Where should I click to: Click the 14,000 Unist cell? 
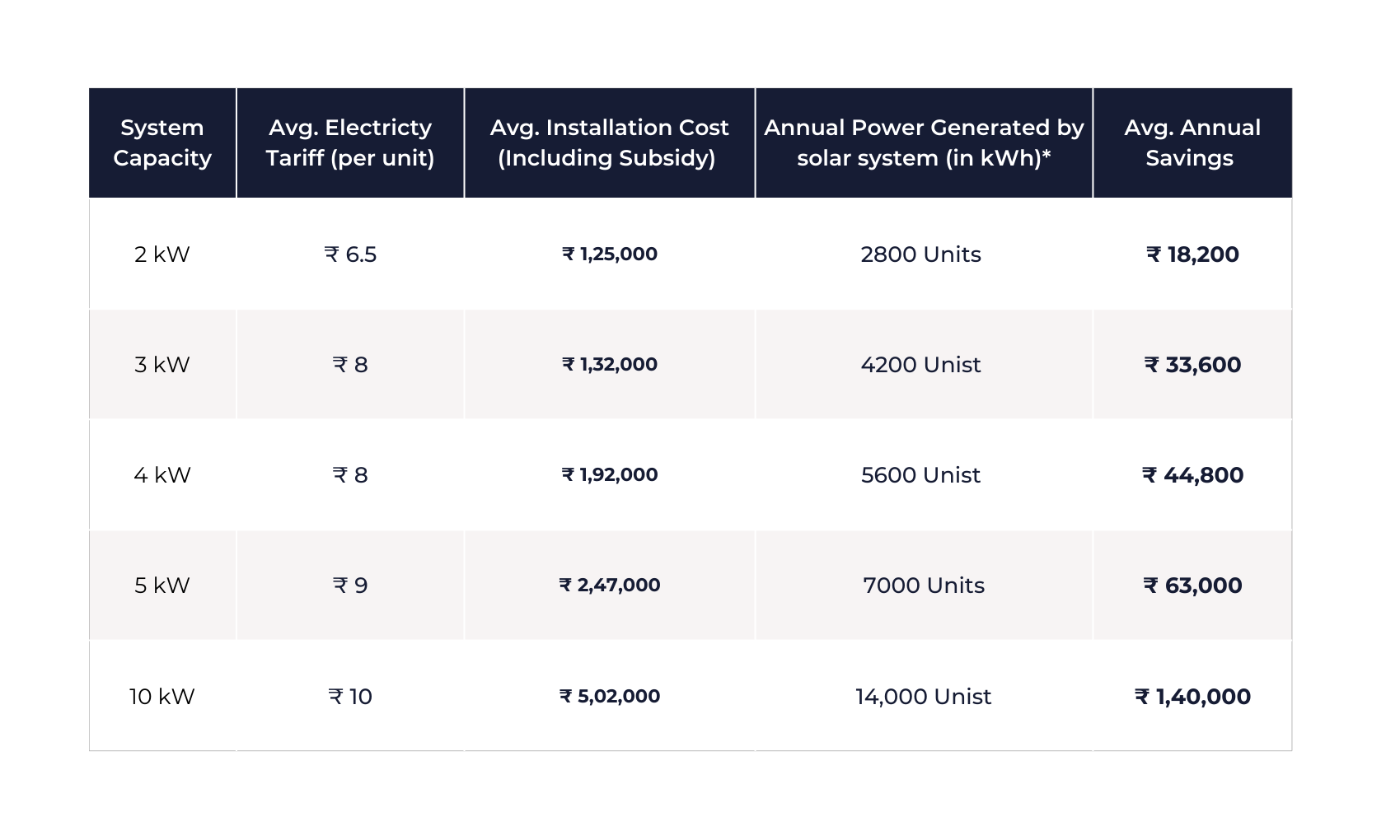(x=924, y=697)
